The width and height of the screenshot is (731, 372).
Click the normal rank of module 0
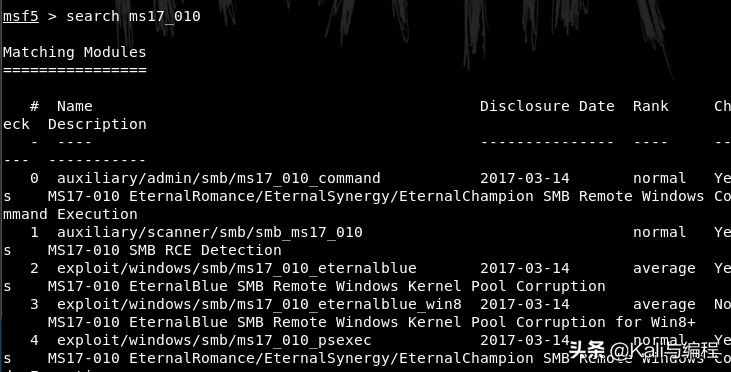click(x=660, y=179)
